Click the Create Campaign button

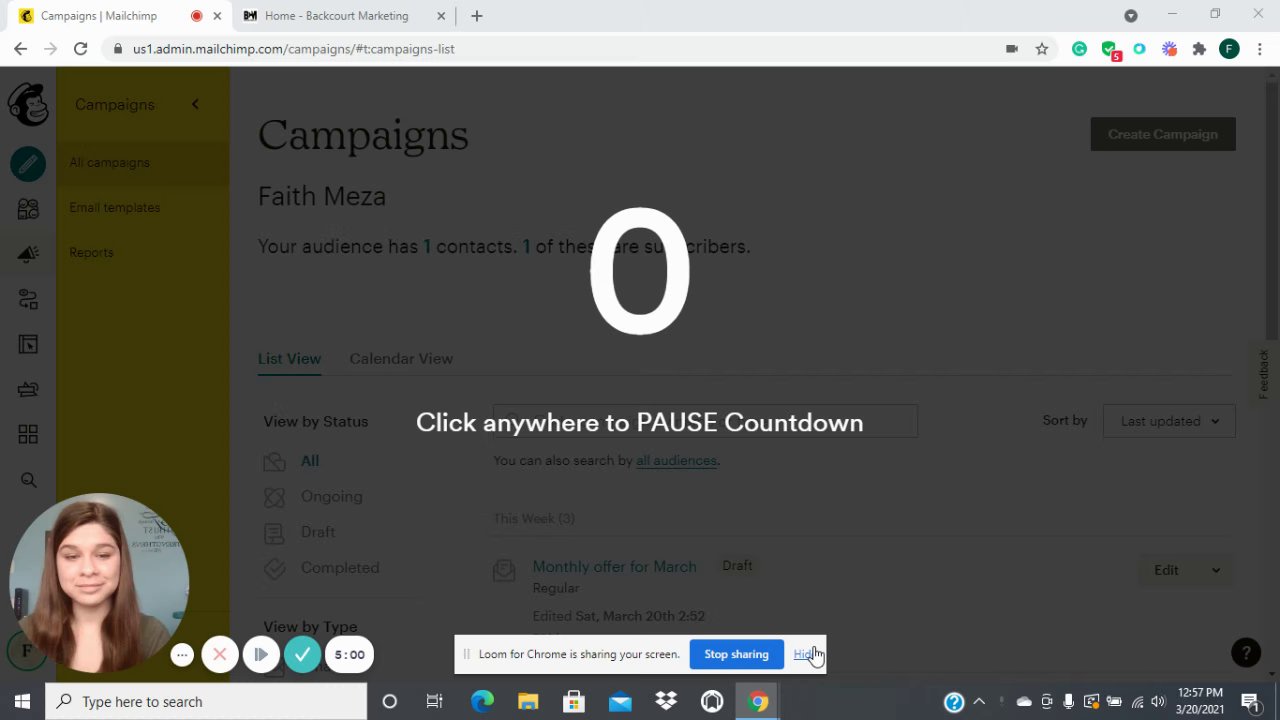coord(1162,134)
